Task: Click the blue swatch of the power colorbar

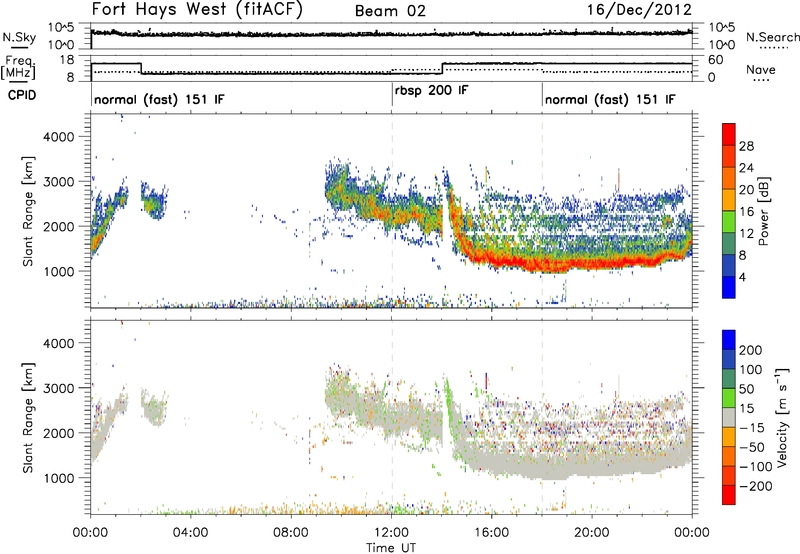Action: 729,287
